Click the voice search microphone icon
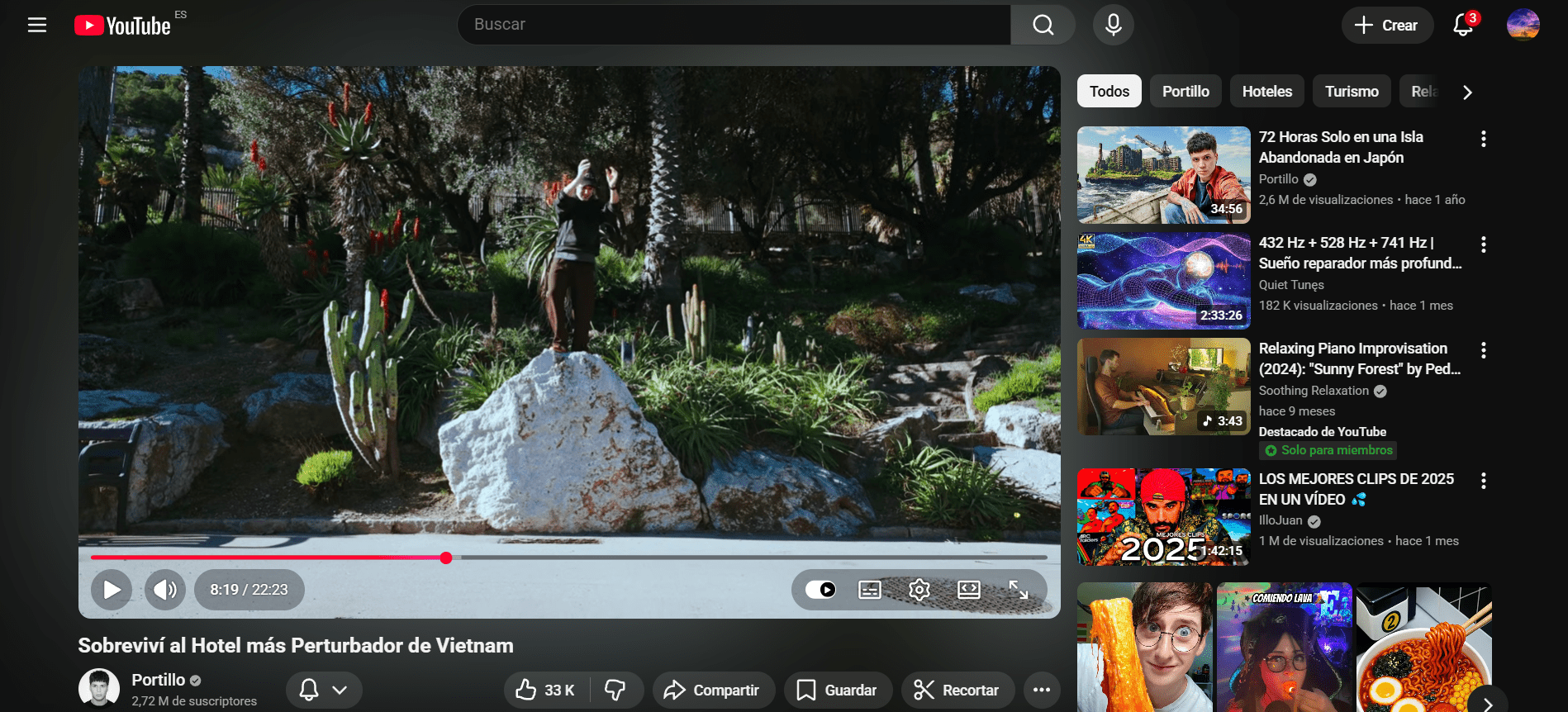The width and height of the screenshot is (1568, 712). pos(1113,25)
